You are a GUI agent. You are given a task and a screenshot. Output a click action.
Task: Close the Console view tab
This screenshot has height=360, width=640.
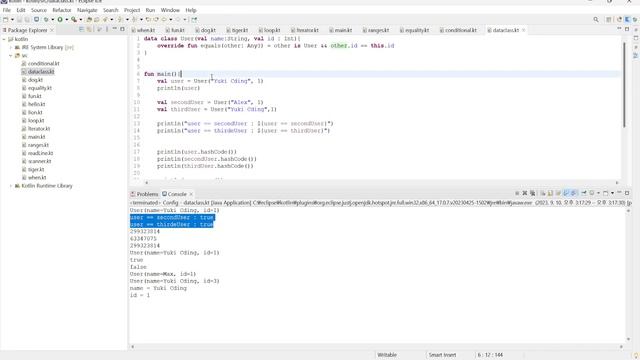coord(191,194)
